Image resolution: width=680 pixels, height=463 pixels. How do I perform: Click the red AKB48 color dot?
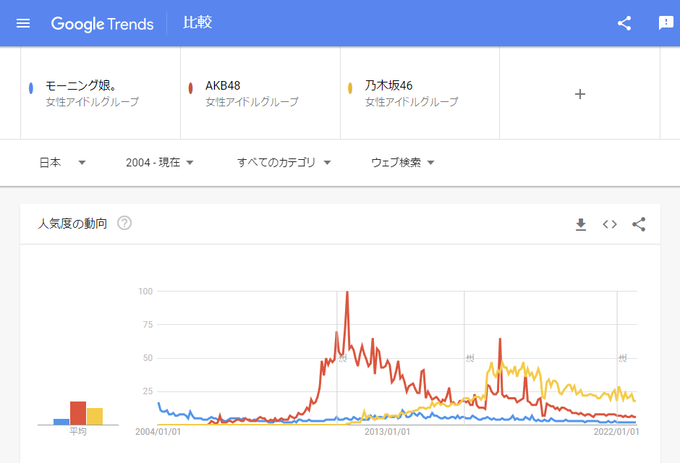pos(191,88)
